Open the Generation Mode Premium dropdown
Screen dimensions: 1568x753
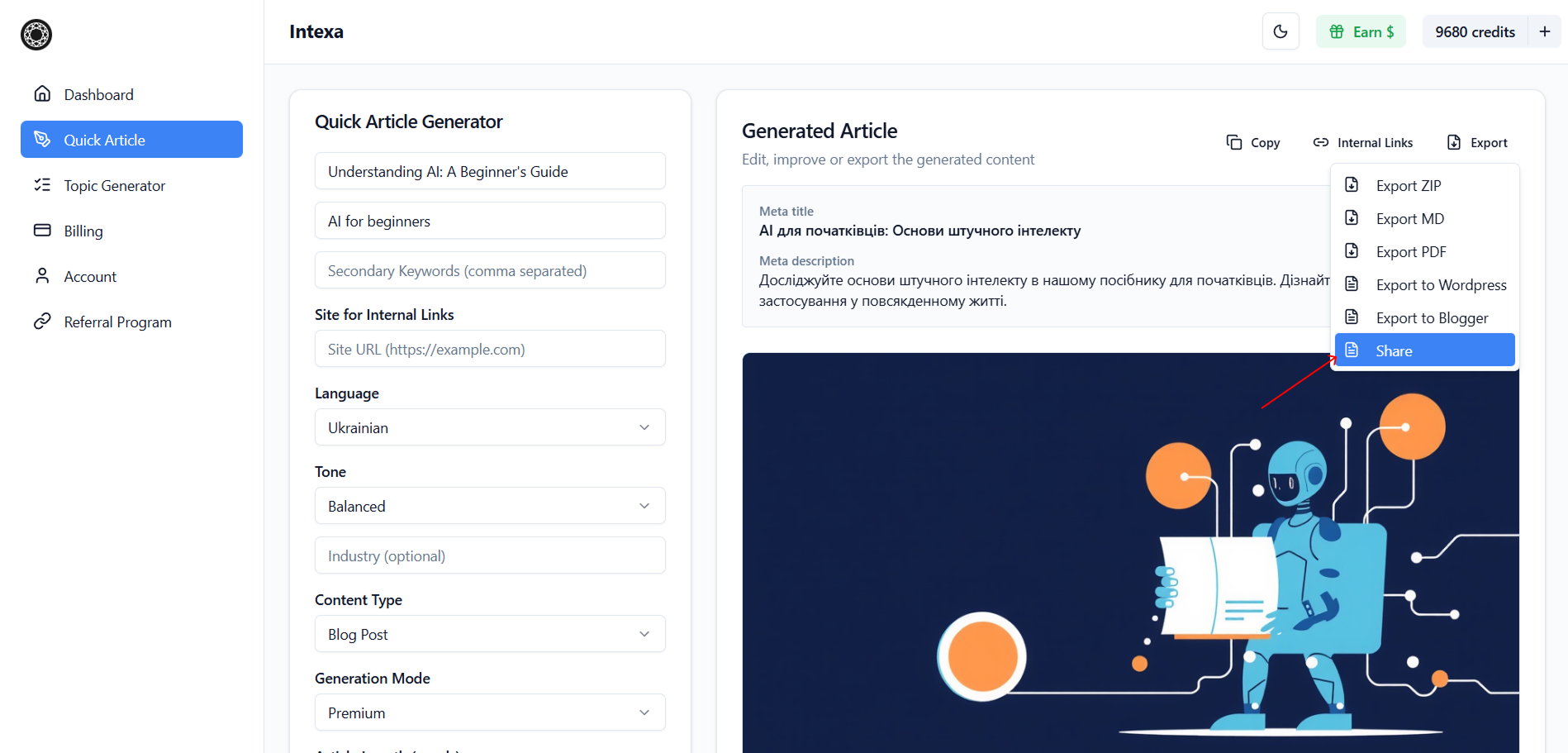point(490,712)
